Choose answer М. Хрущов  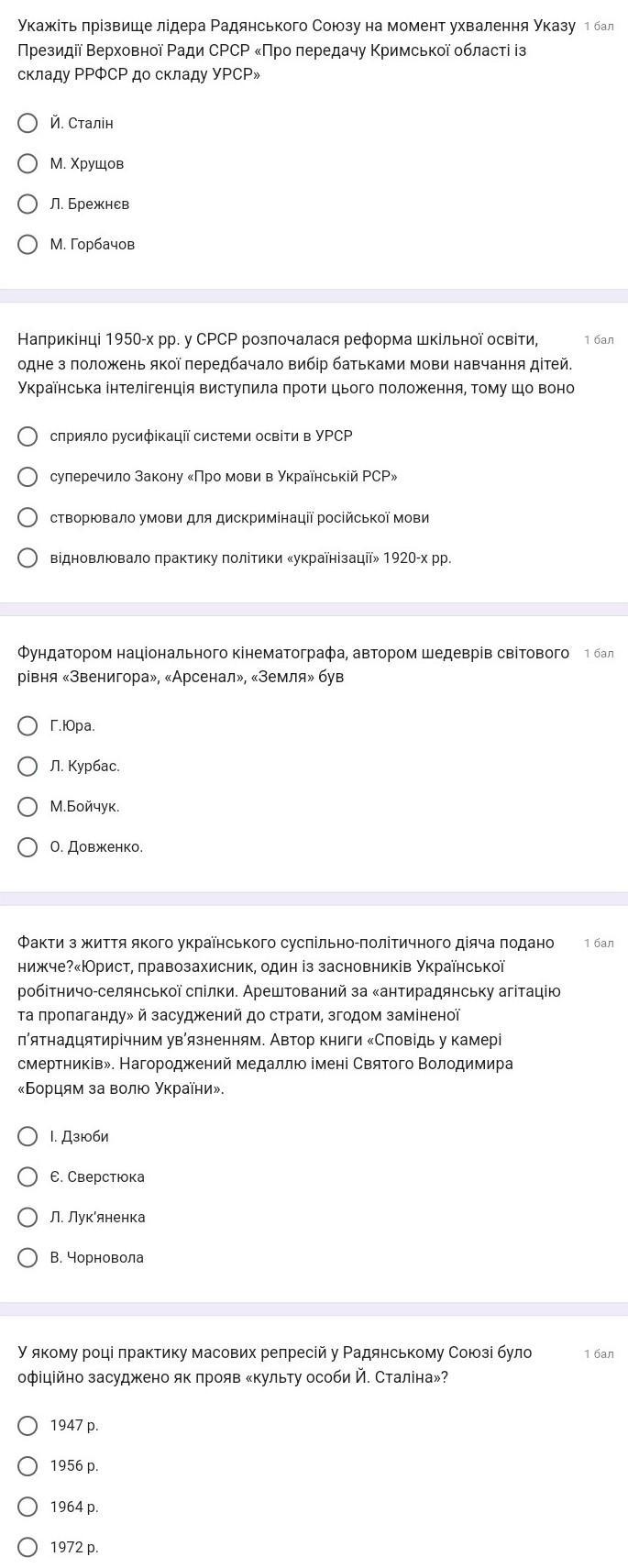tap(28, 163)
